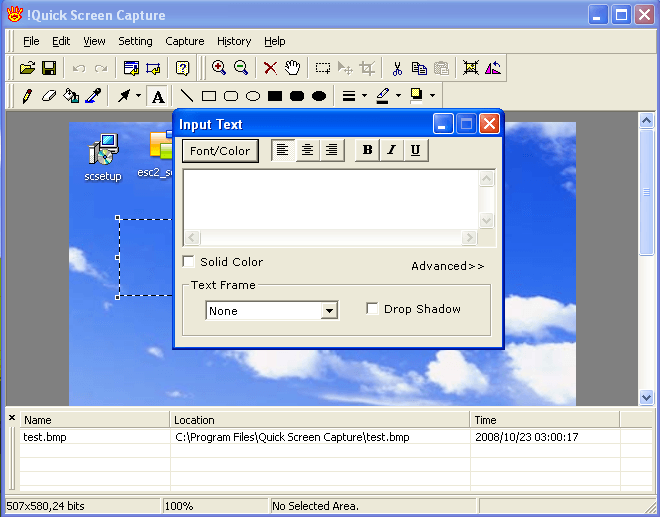Close the Input Text dialog
The image size is (660, 517).
click(489, 124)
